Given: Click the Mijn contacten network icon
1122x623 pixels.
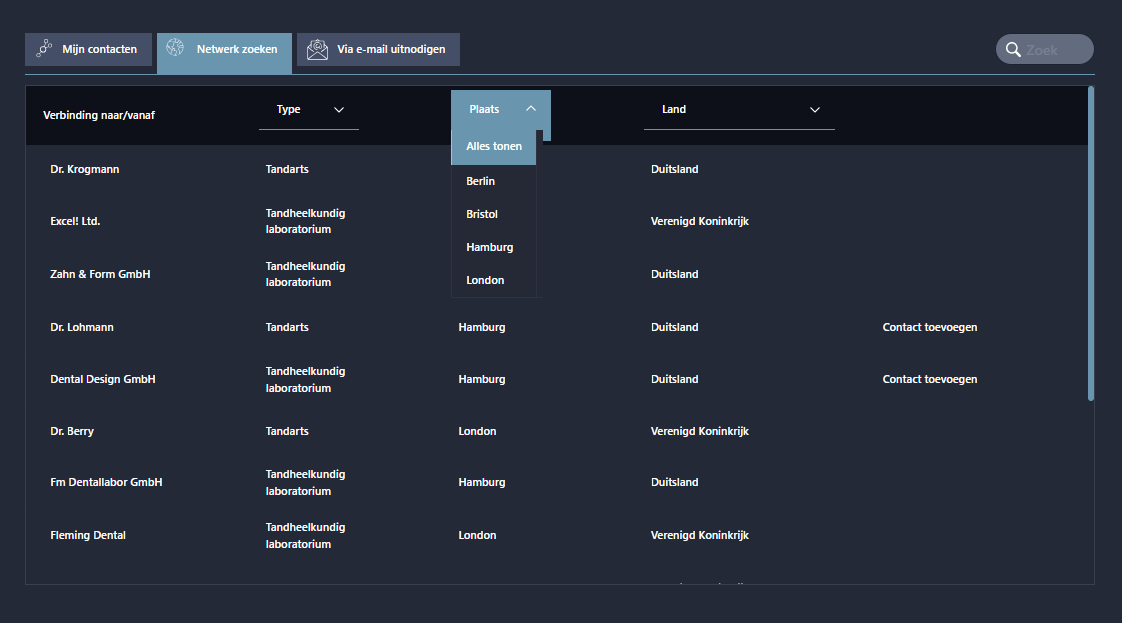Looking at the screenshot, I should [x=44, y=49].
